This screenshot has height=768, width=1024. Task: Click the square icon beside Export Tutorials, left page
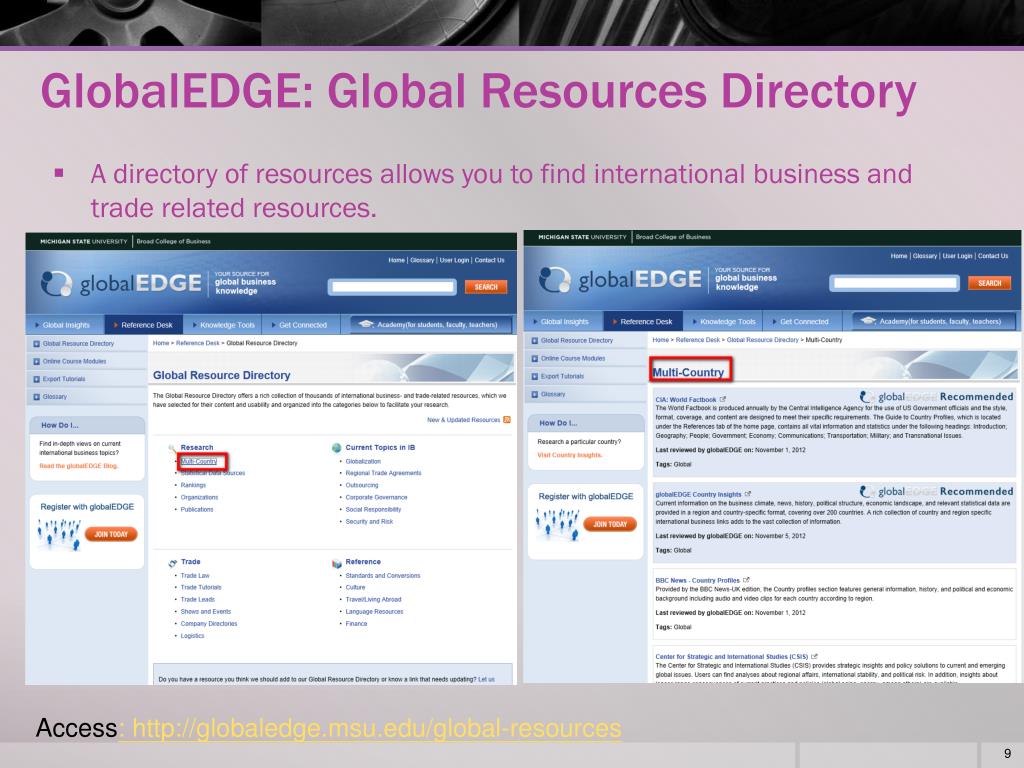click(x=37, y=379)
